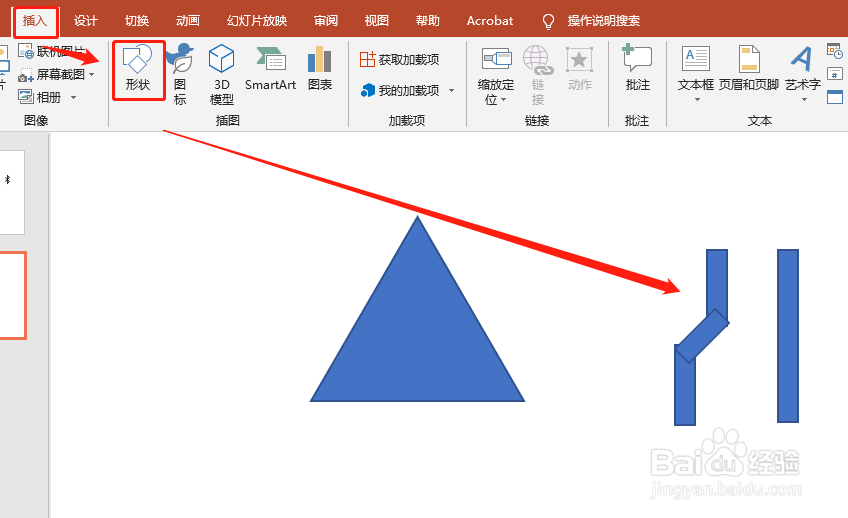This screenshot has height=518, width=848.
Task: Switch to the 审阅 tab
Action: tap(326, 21)
